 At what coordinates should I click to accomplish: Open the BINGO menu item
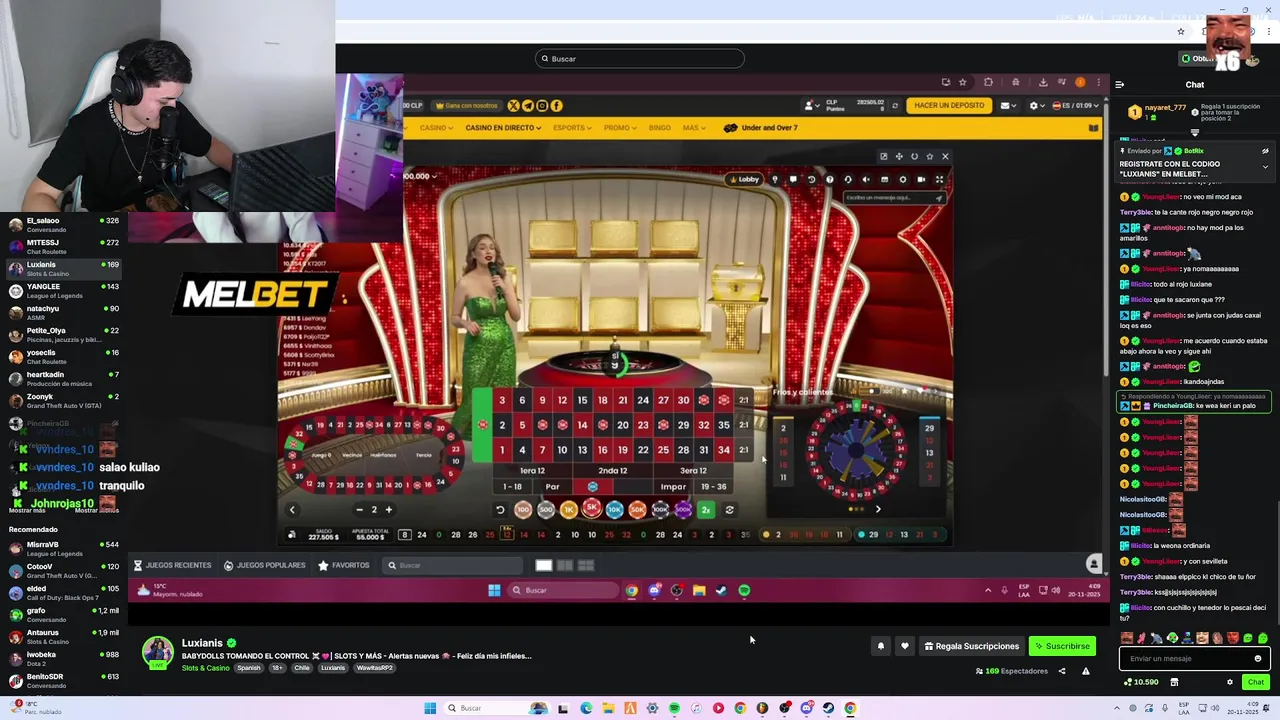tap(660, 128)
